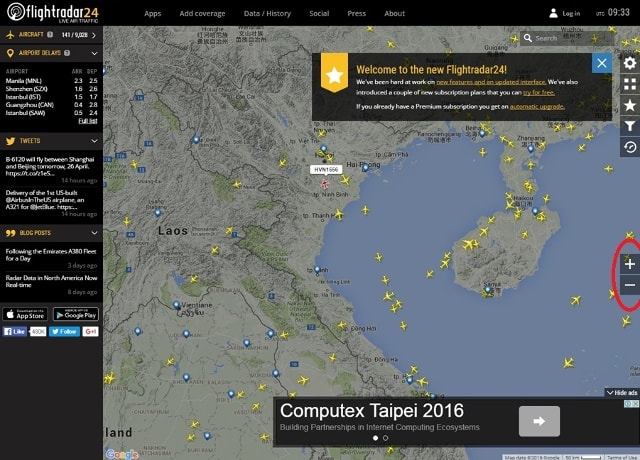
Task: Click the Log in link
Action: [x=571, y=13]
